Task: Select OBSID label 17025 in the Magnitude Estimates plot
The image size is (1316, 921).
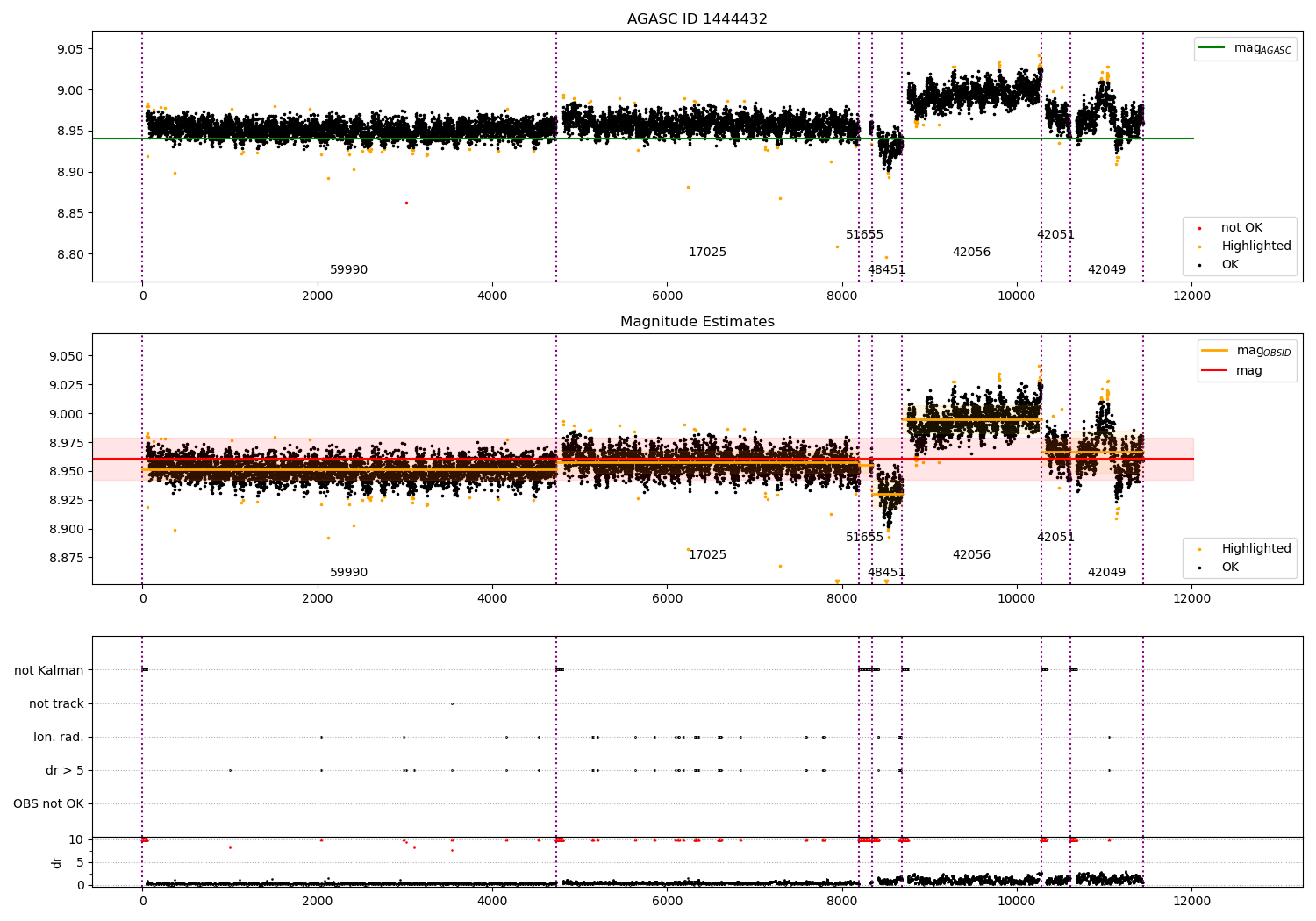Action: click(707, 555)
